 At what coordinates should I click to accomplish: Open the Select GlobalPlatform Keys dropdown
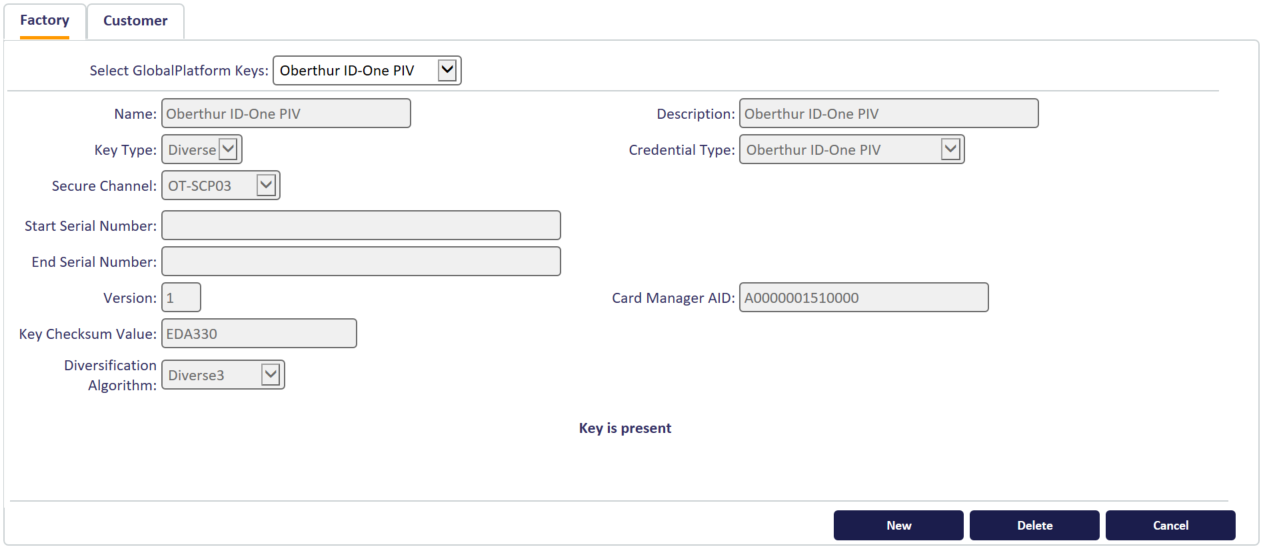coord(367,71)
